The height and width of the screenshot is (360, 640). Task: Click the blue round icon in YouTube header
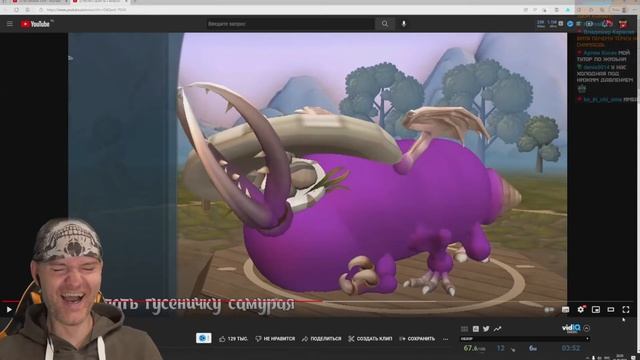pyautogui.click(x=570, y=24)
